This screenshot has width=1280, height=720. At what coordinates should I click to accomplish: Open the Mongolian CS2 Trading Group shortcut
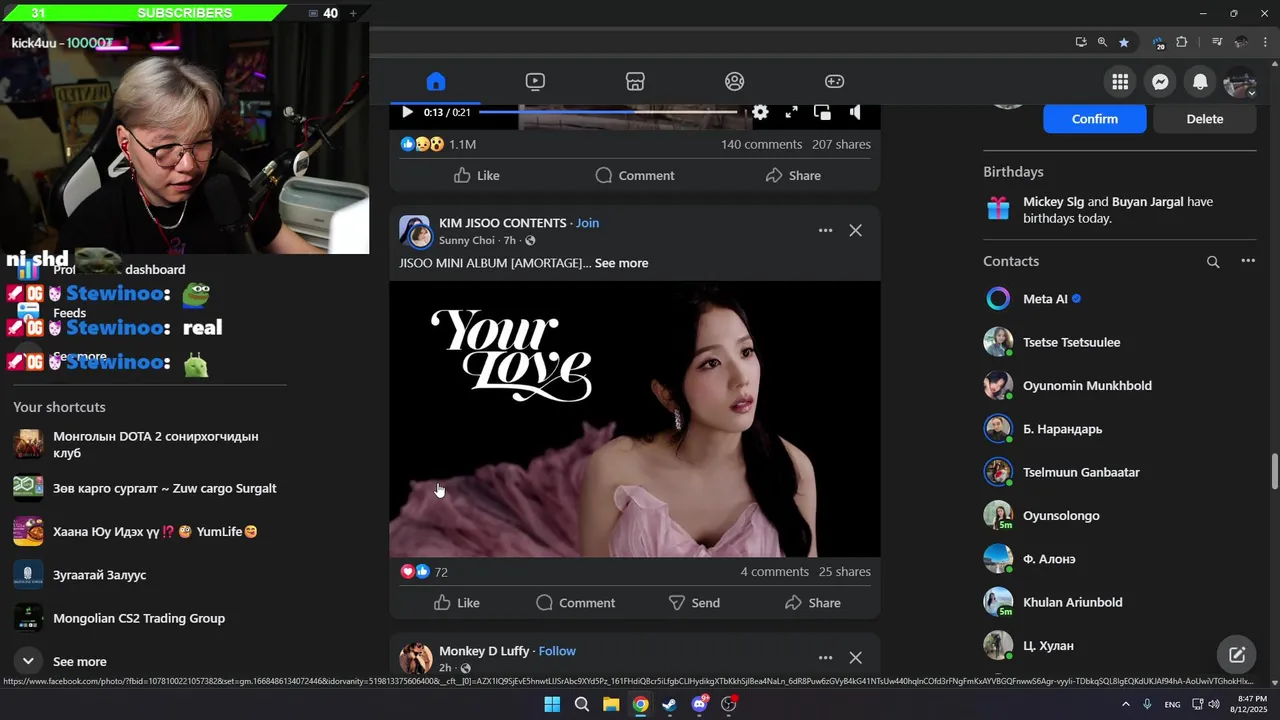(x=148, y=618)
